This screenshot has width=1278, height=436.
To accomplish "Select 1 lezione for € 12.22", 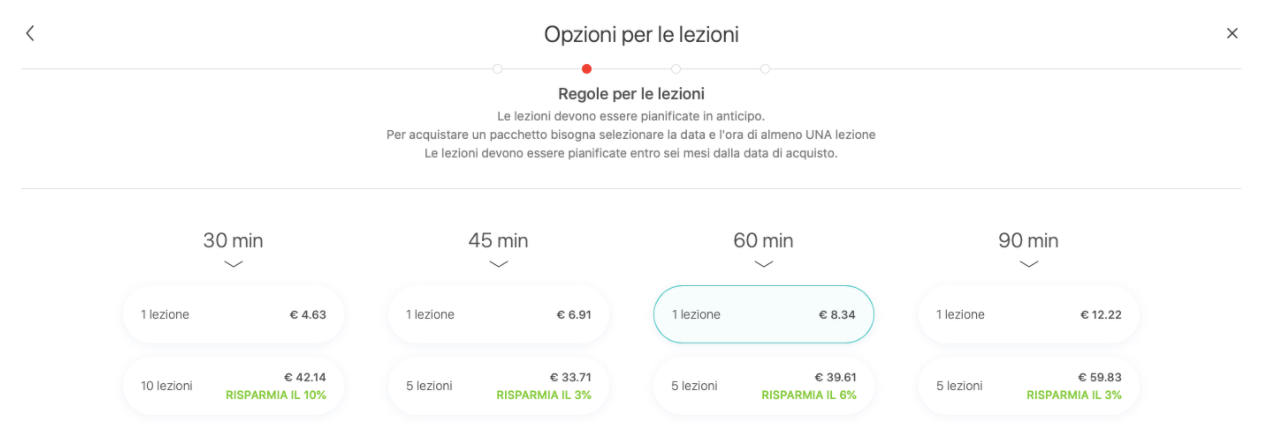I will tap(1029, 314).
